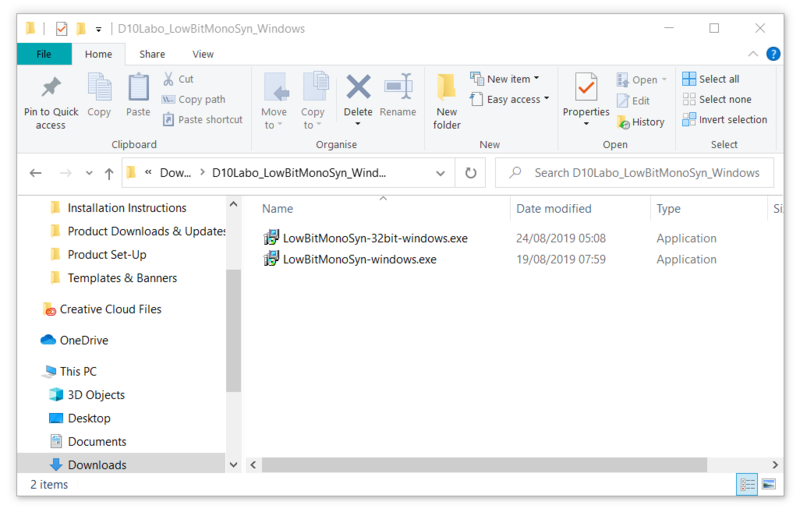
Task: Open the File tab
Action: click(x=44, y=54)
